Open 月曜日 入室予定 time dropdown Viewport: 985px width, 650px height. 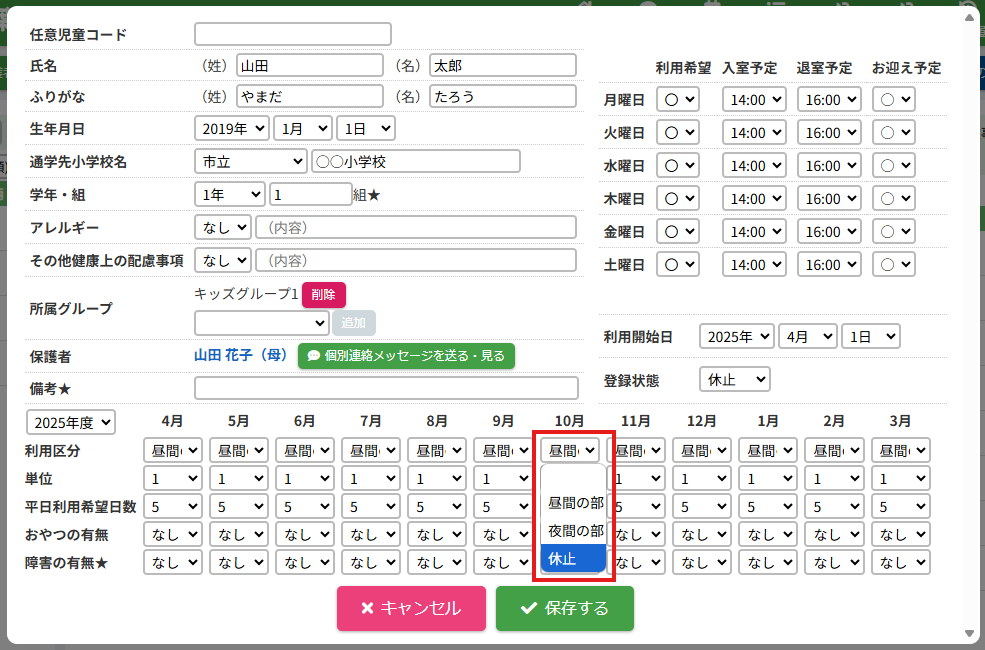[754, 100]
